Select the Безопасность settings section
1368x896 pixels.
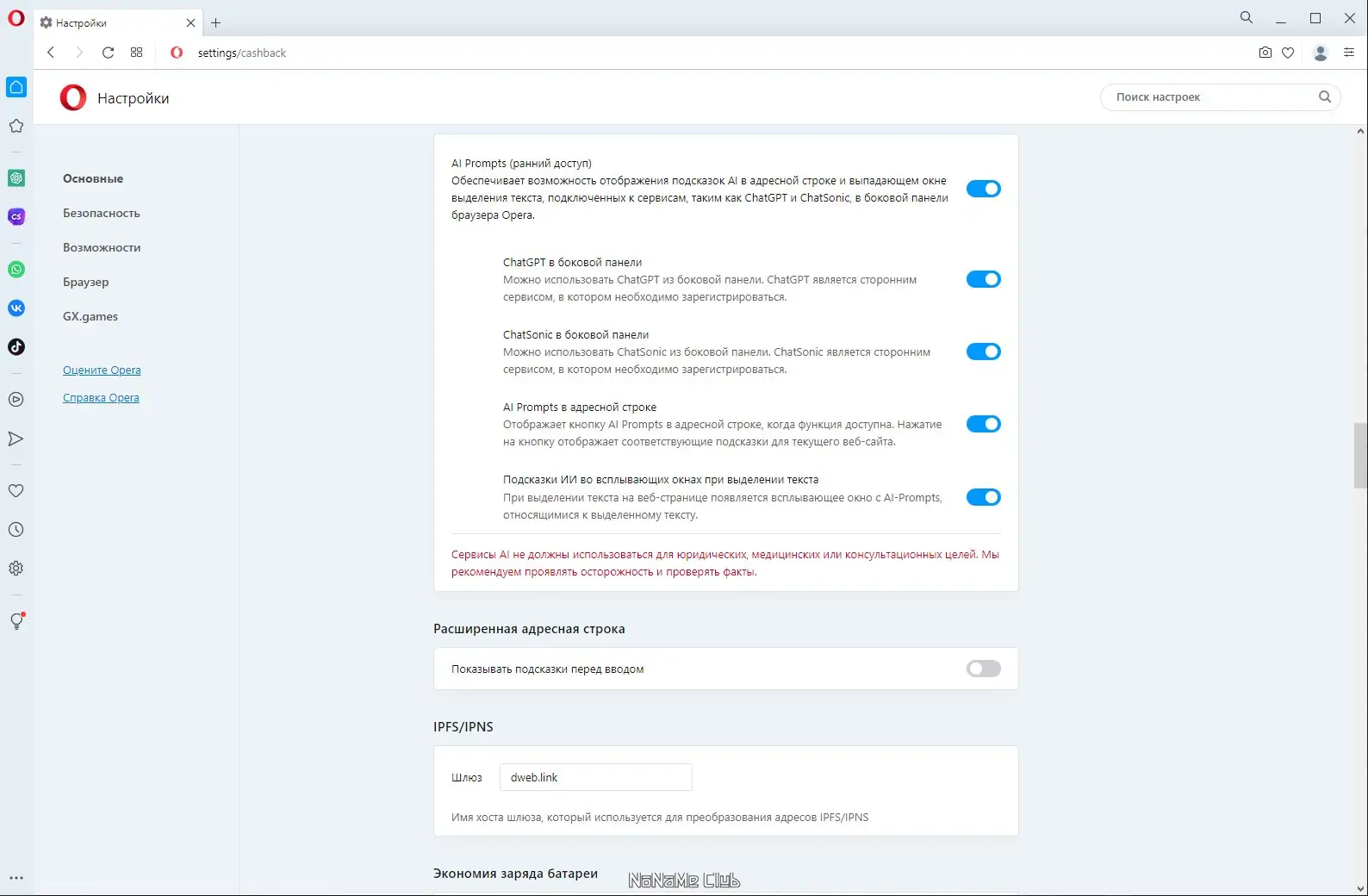(102, 213)
